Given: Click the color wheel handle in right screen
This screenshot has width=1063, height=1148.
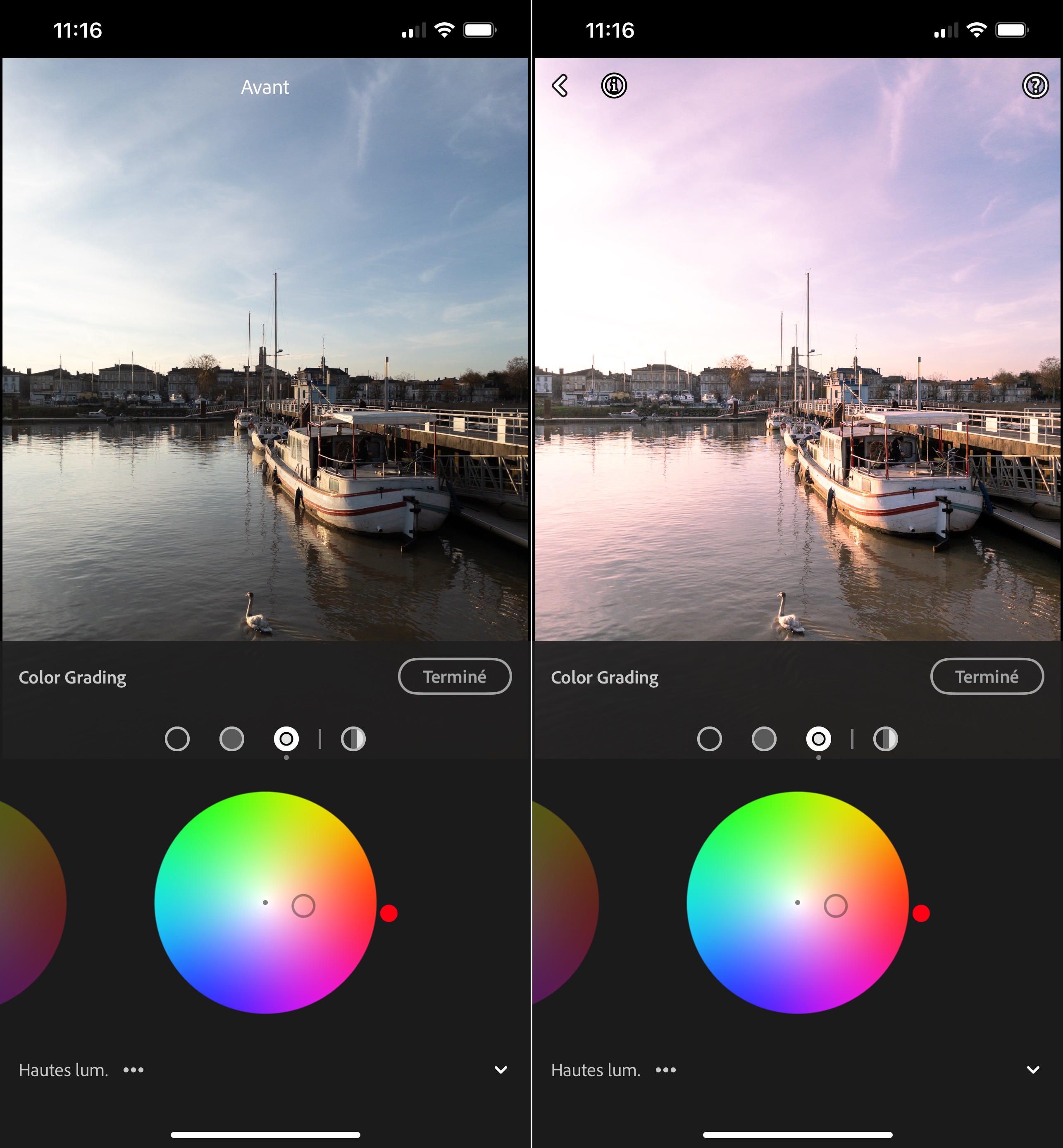Looking at the screenshot, I should (835, 906).
